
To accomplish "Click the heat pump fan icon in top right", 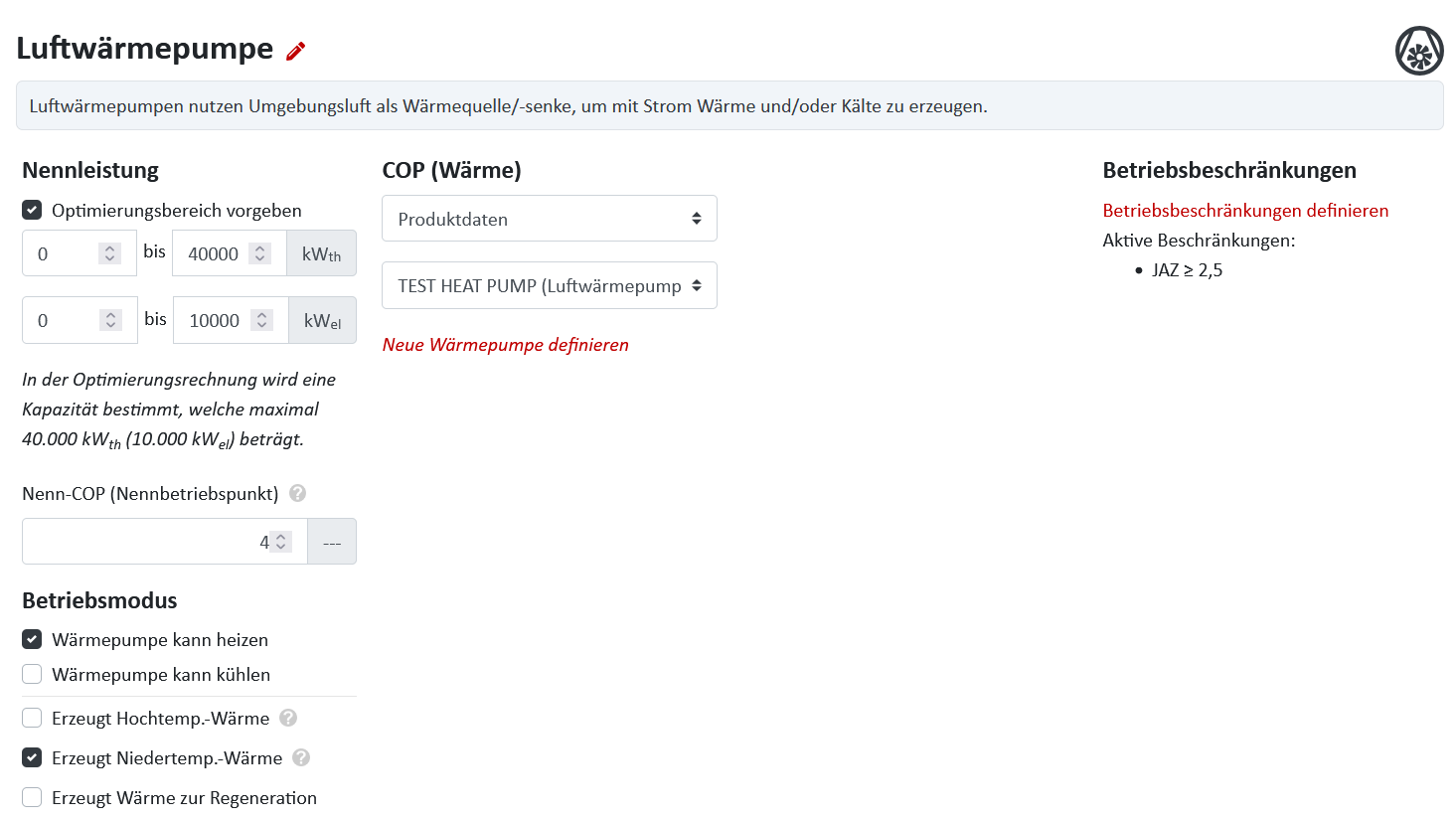I will (1419, 51).
